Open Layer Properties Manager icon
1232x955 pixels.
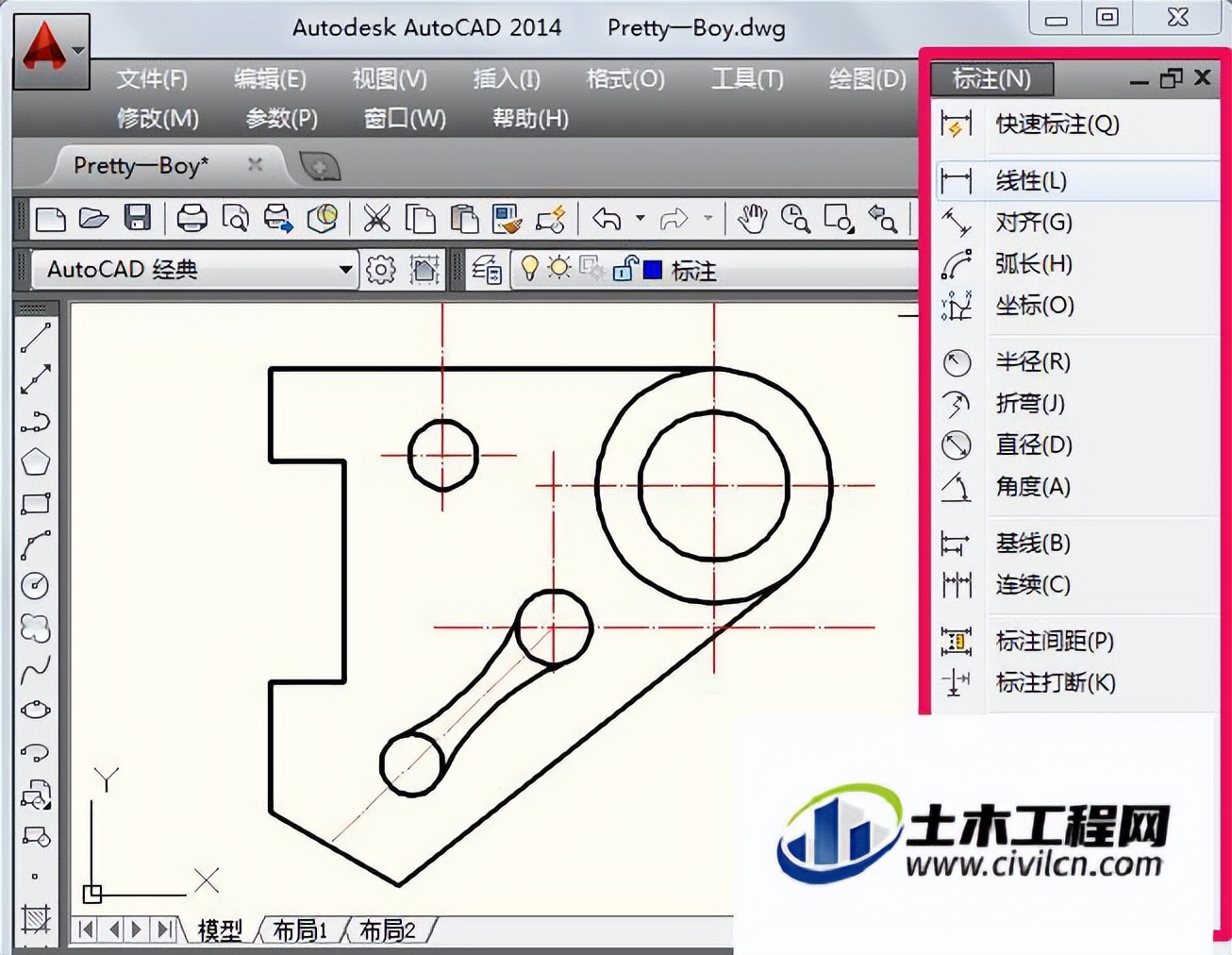click(487, 270)
